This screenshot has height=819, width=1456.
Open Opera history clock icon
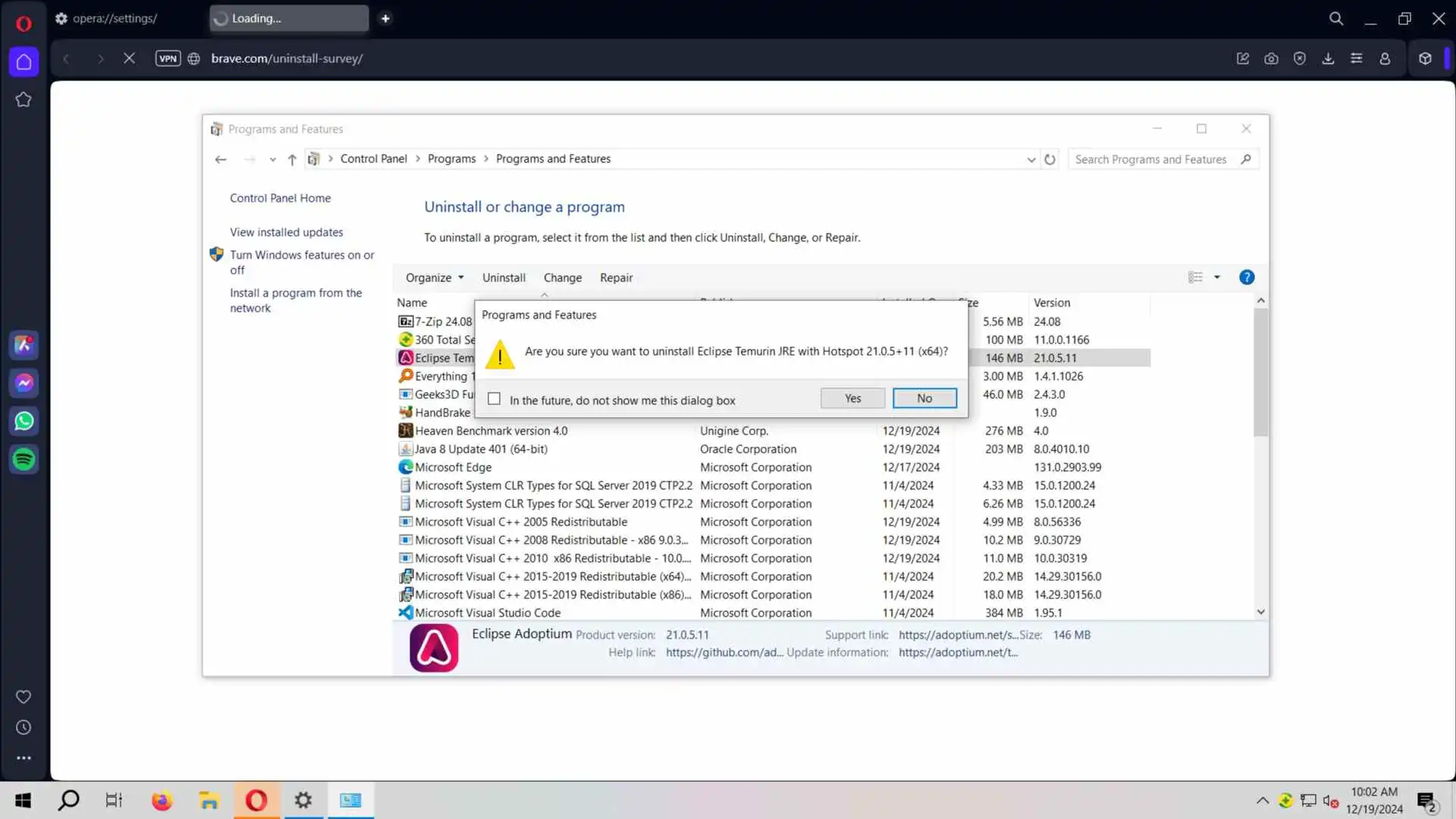coord(24,727)
